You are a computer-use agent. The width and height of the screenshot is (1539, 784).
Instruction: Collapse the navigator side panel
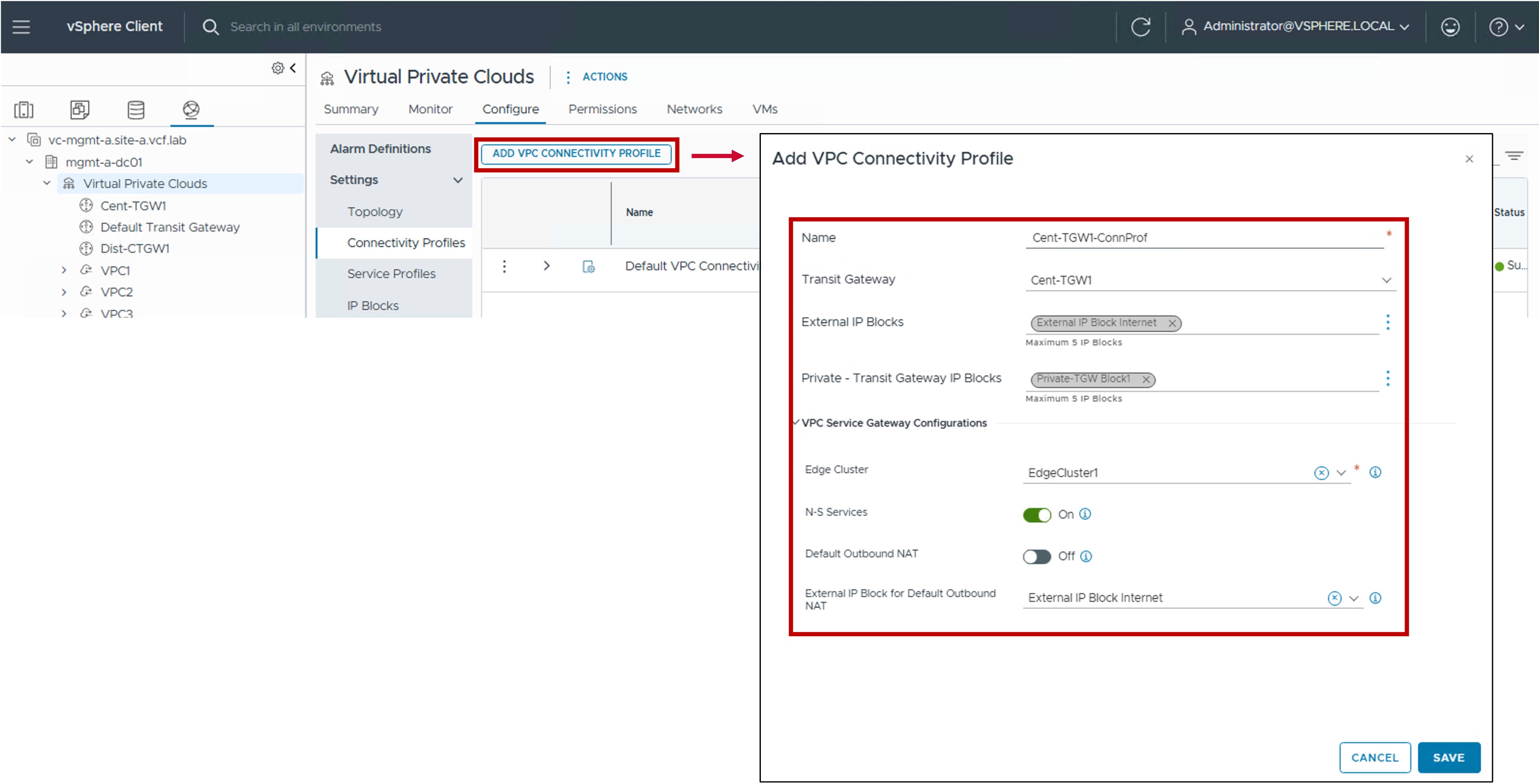pyautogui.click(x=293, y=68)
